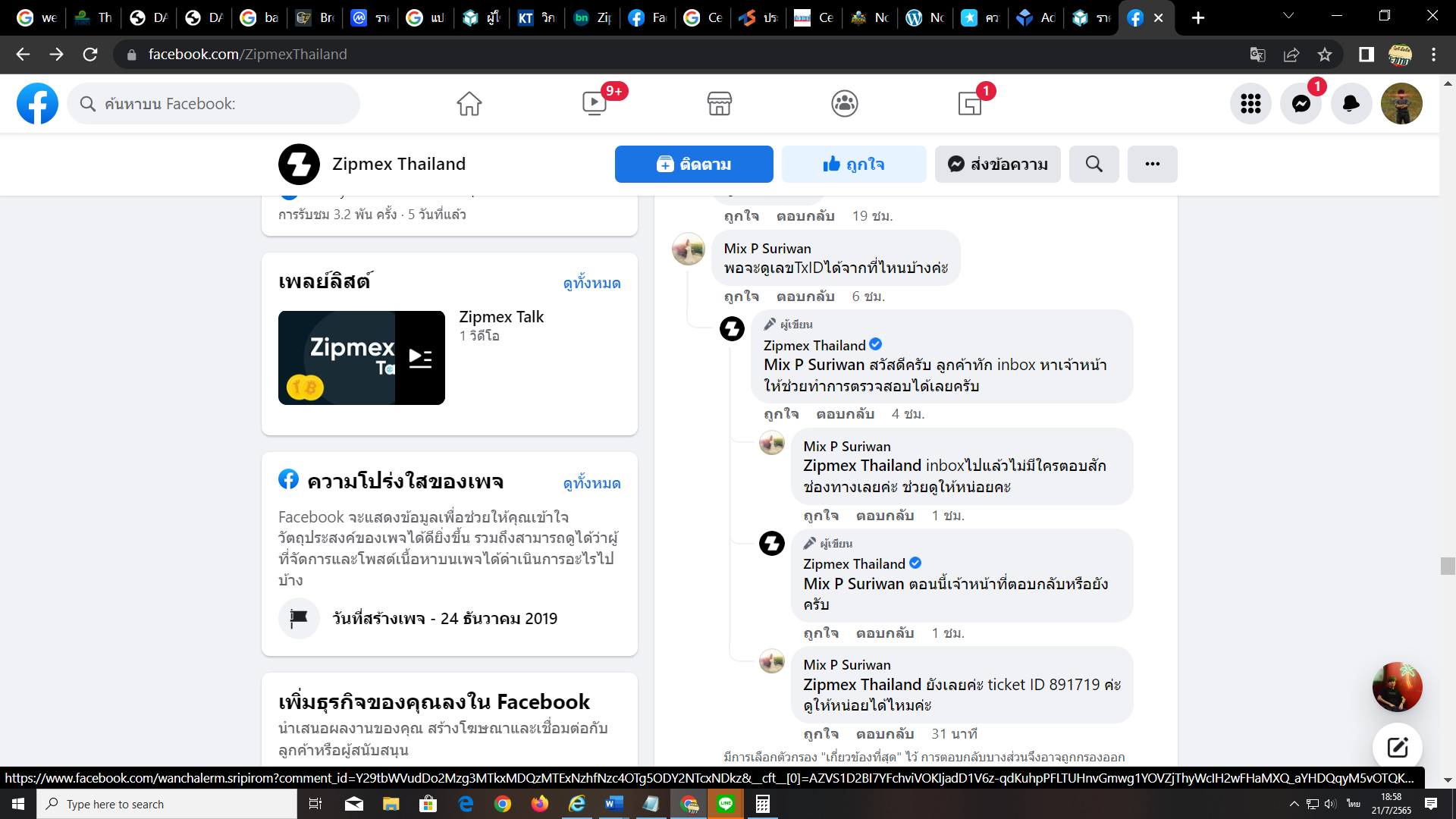Screen dimensions: 1456x819
Task: See all playlists link
Action: pos(591,283)
